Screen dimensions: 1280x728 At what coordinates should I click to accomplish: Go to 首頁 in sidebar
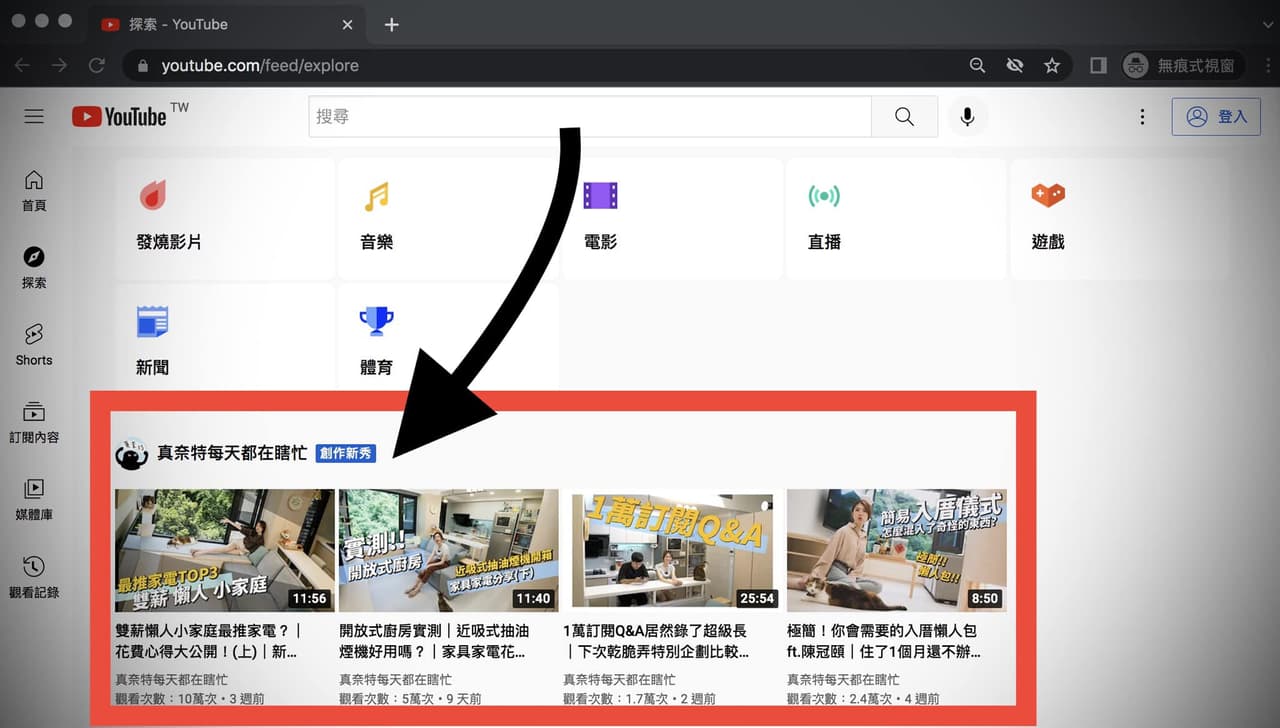coord(34,190)
